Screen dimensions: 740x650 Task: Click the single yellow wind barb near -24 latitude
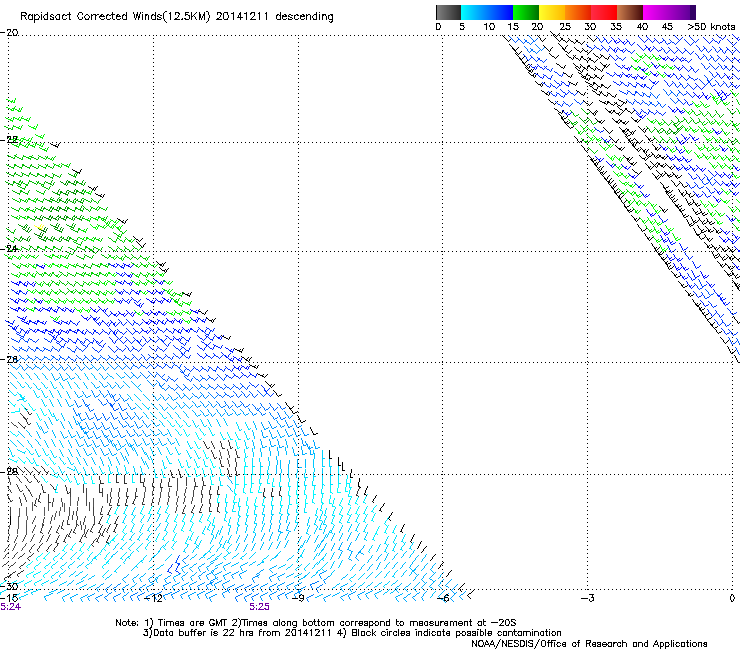click(x=40, y=228)
